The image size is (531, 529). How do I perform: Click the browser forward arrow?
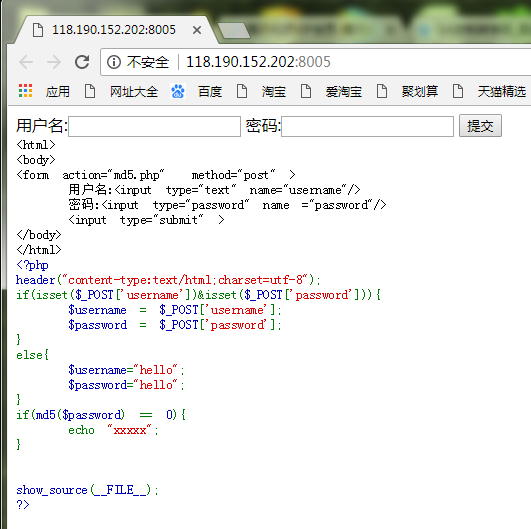click(x=54, y=62)
